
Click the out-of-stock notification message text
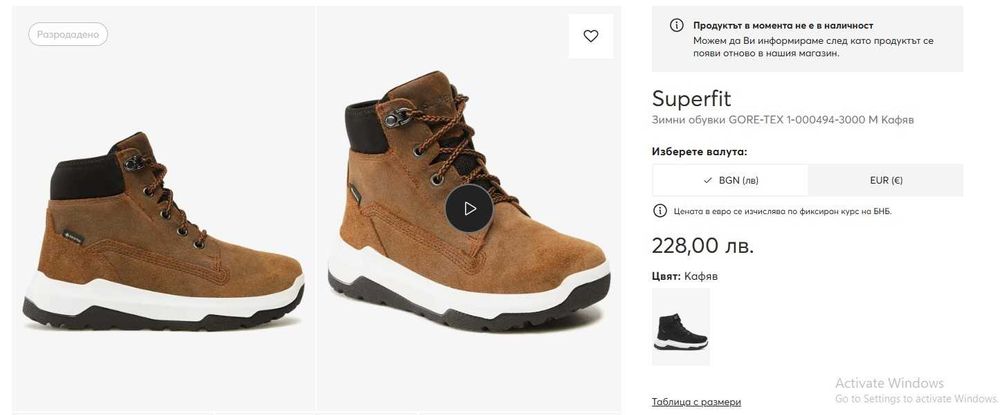point(812,46)
